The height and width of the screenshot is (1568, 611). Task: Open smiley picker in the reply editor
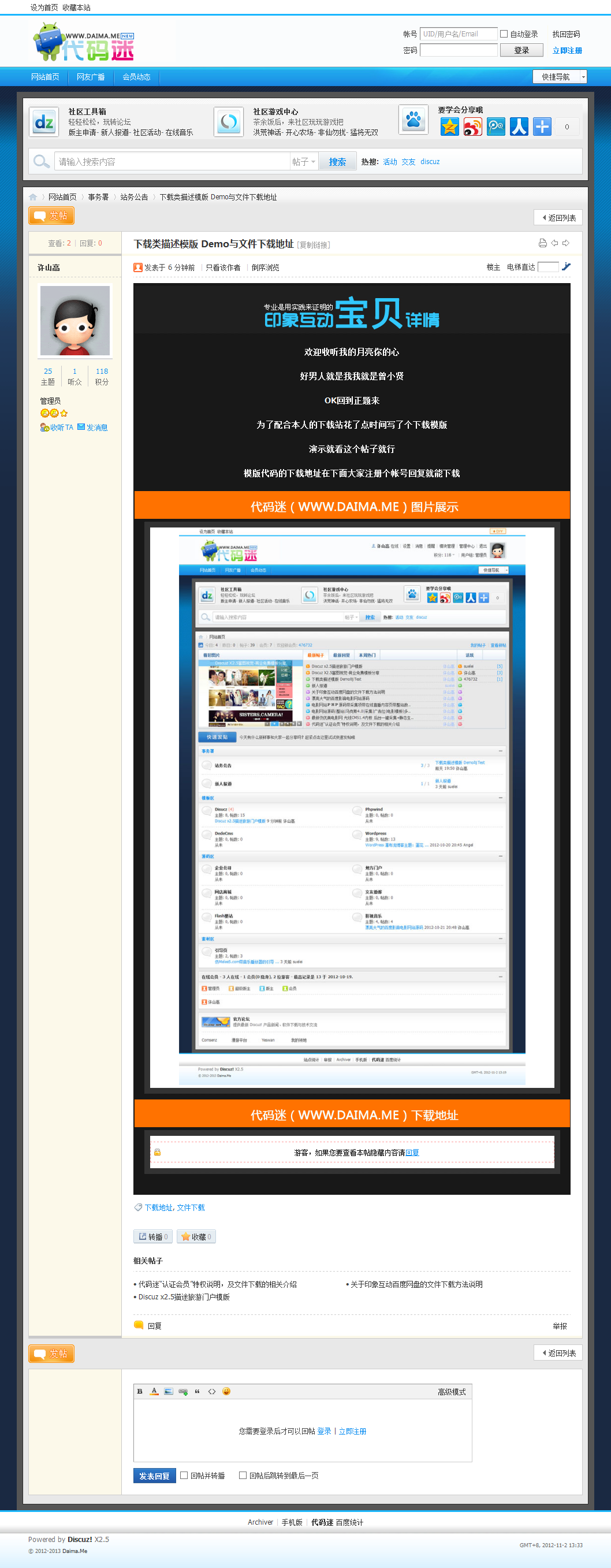[226, 1391]
